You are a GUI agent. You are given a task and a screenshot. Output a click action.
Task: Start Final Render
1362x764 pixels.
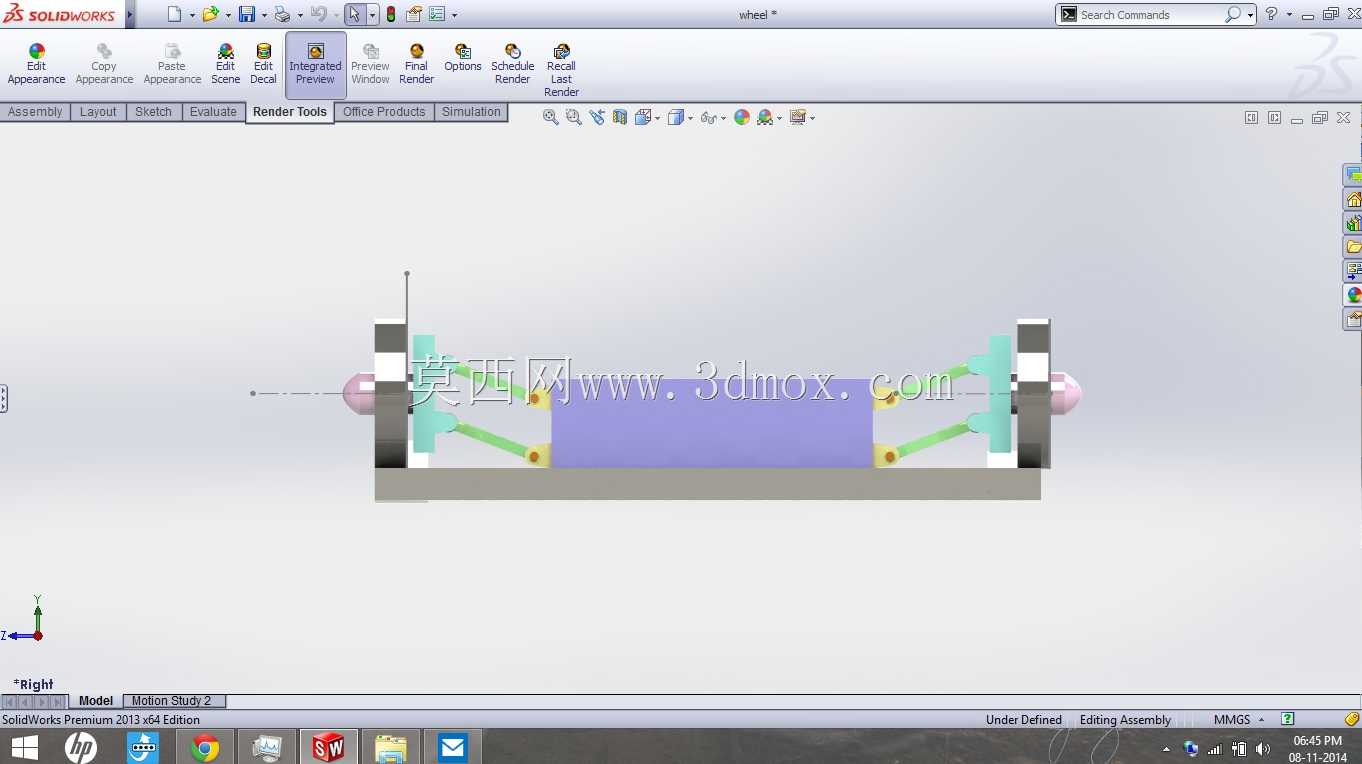click(416, 65)
